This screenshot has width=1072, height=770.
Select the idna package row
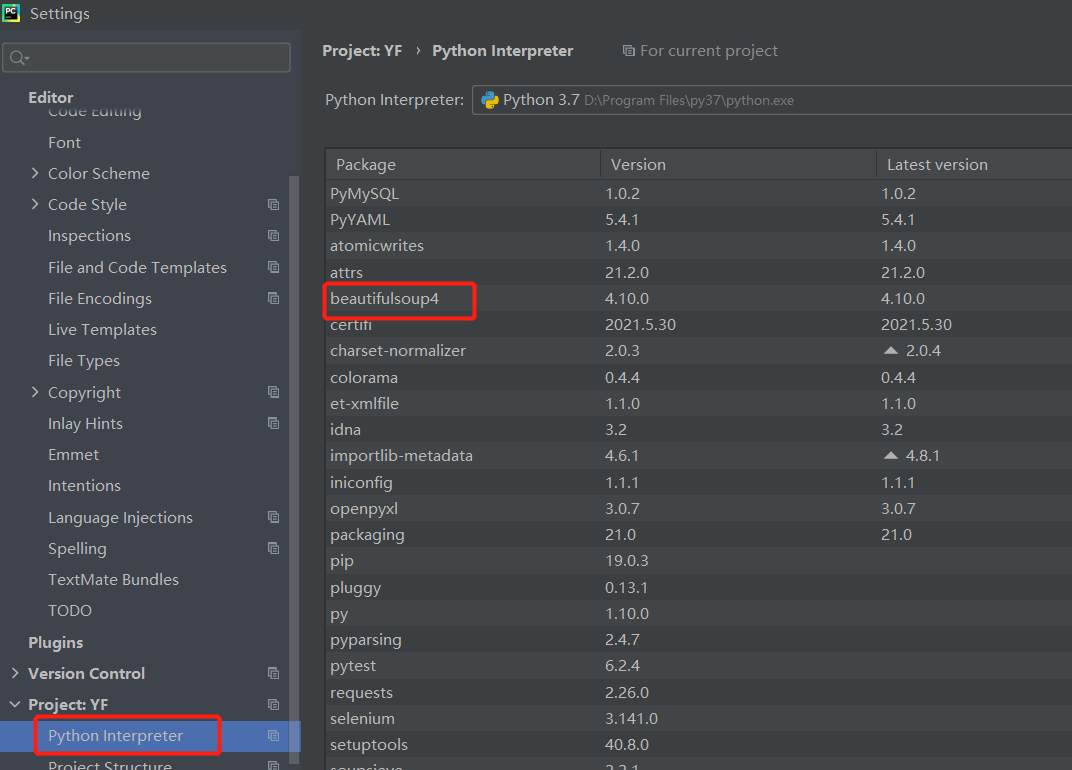coord(699,429)
